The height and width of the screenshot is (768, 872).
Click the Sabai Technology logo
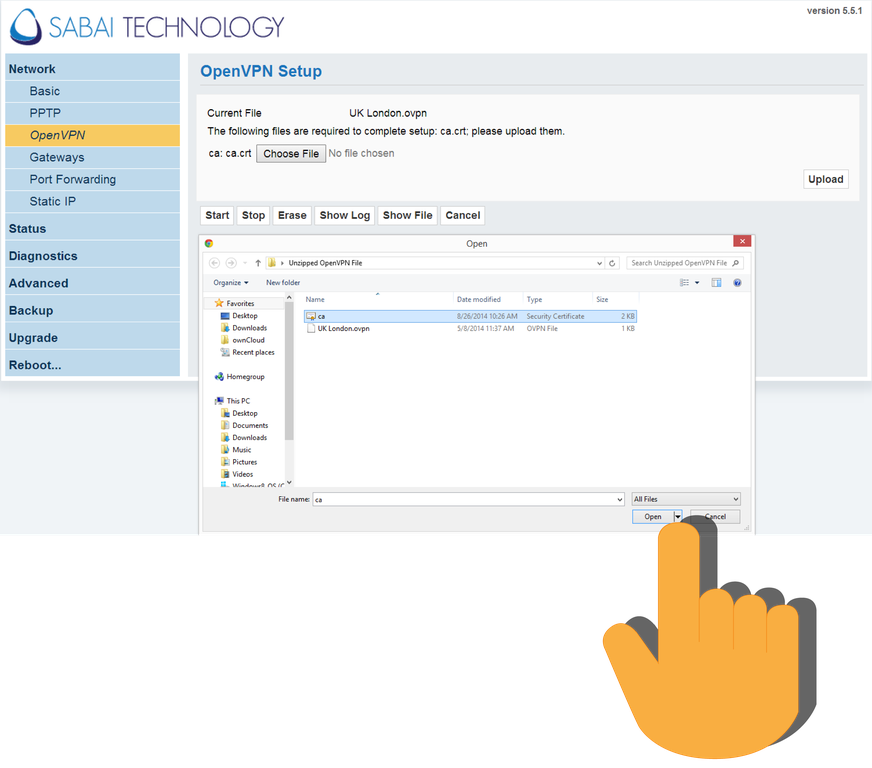point(147,26)
